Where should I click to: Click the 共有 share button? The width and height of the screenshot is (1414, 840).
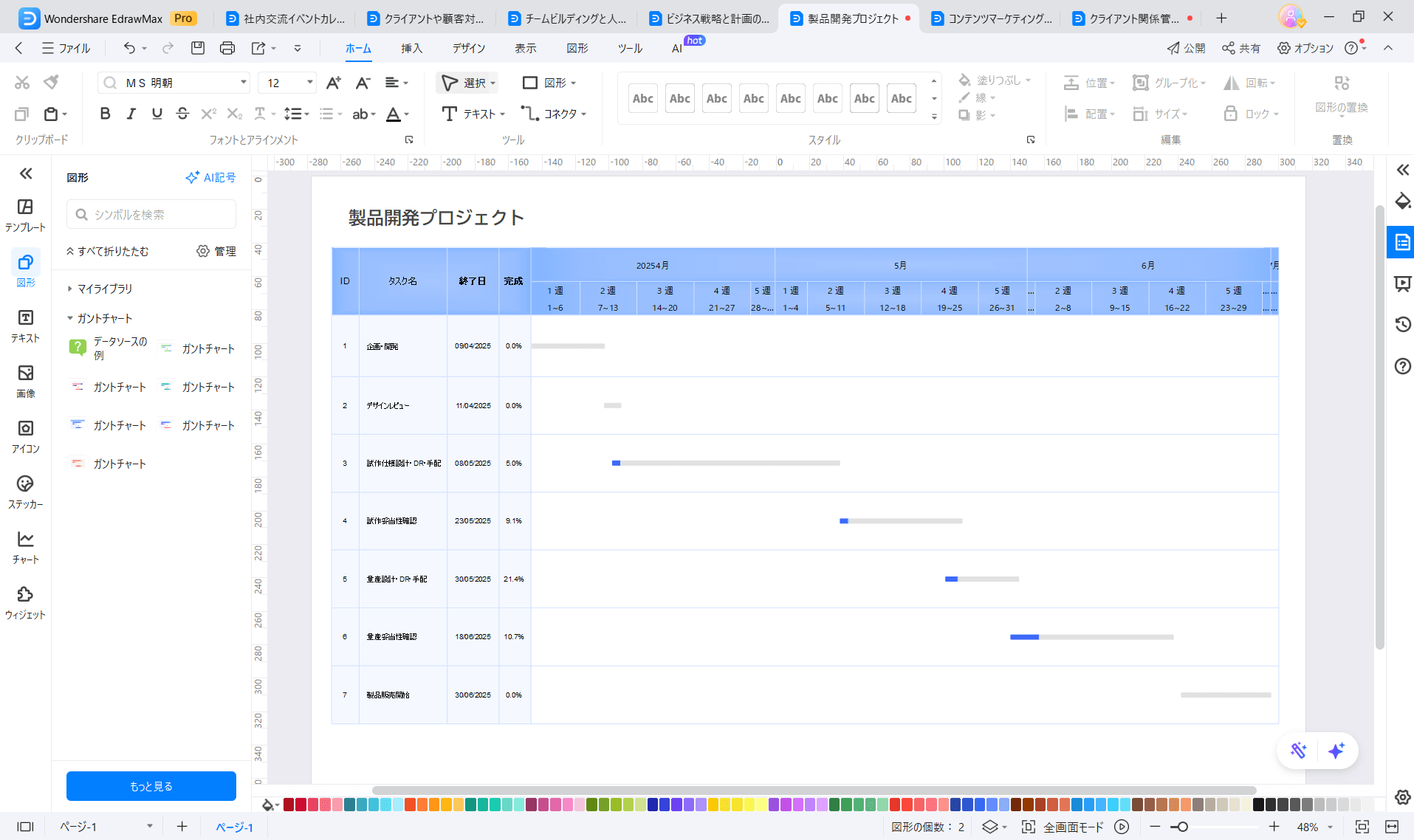1241,48
